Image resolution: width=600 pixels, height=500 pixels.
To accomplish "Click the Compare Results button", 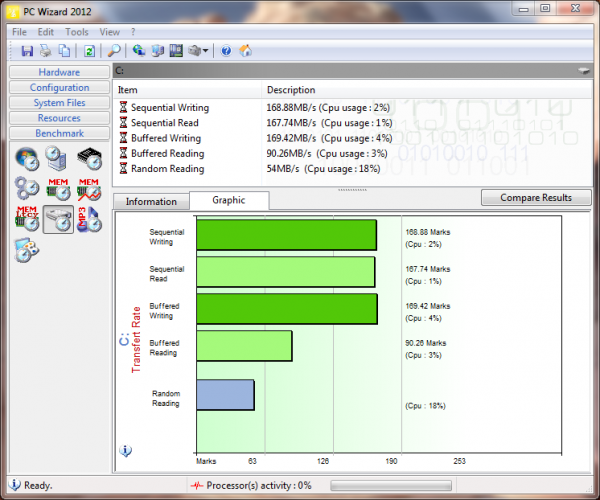I will pos(536,198).
